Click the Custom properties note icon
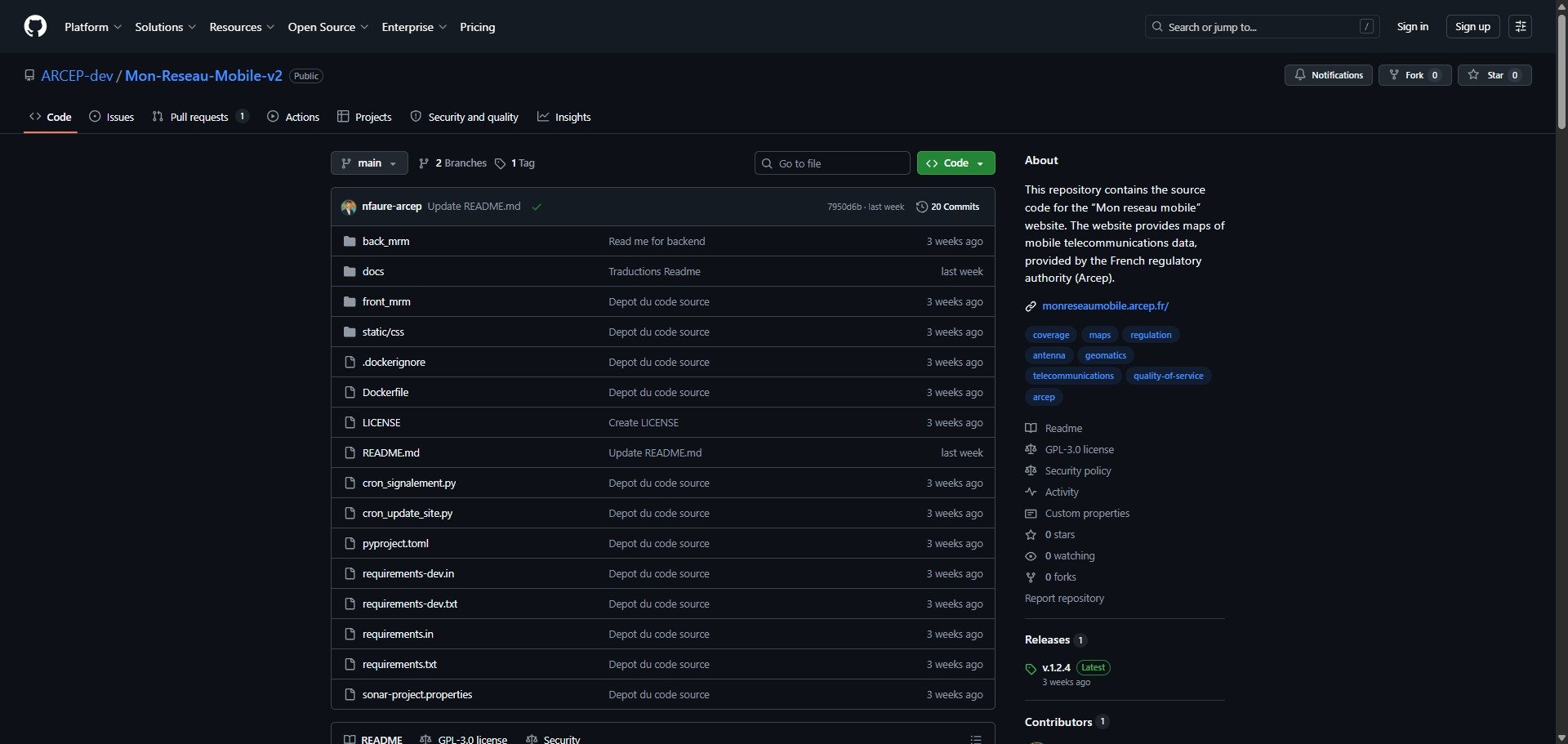The image size is (1568, 744). click(x=1031, y=513)
